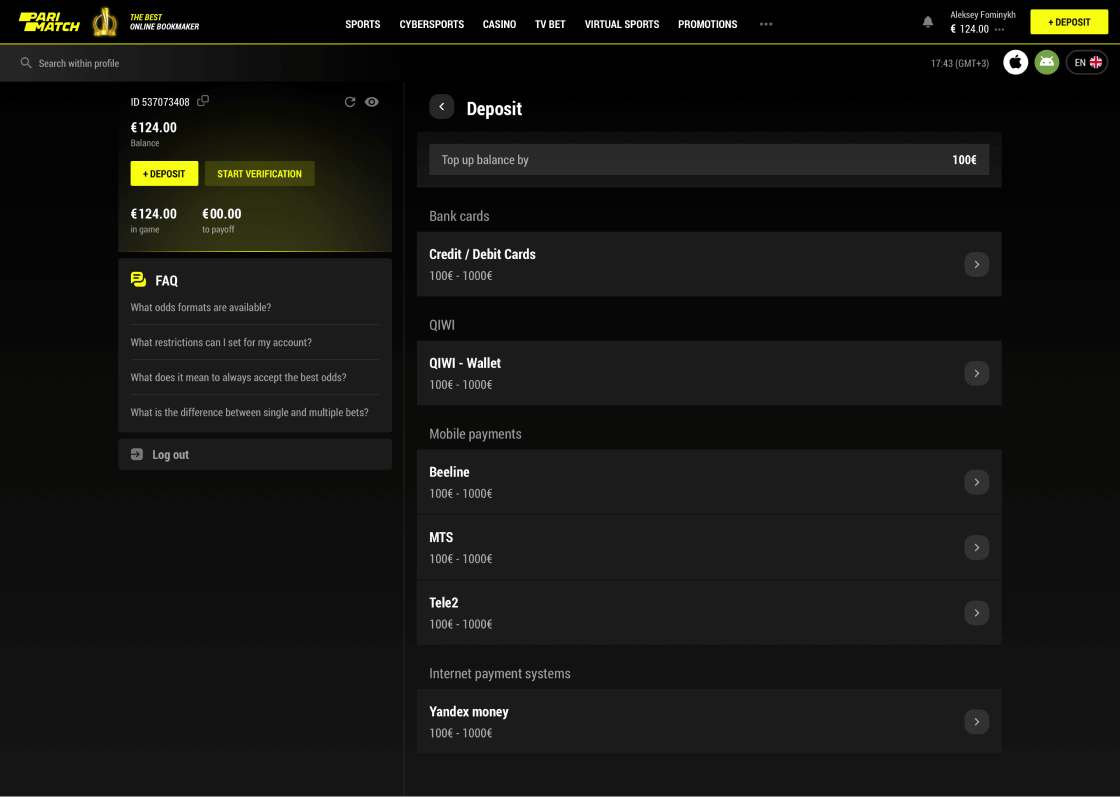Start account verification
This screenshot has width=1120, height=797.
click(x=259, y=174)
